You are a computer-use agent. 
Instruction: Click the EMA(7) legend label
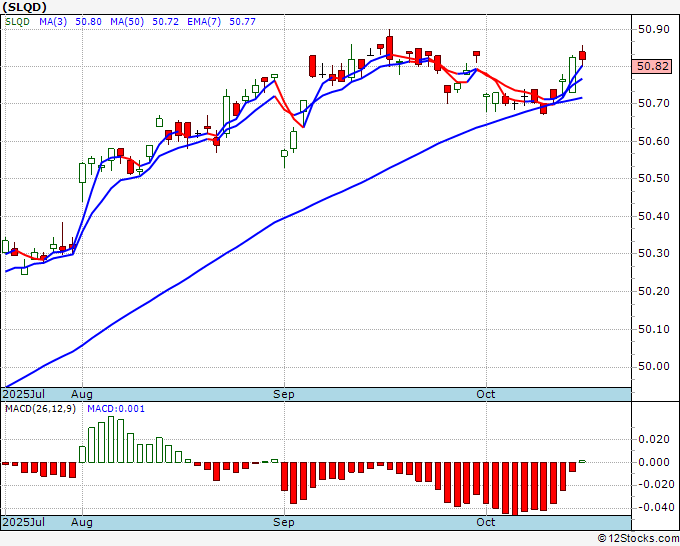coord(204,22)
